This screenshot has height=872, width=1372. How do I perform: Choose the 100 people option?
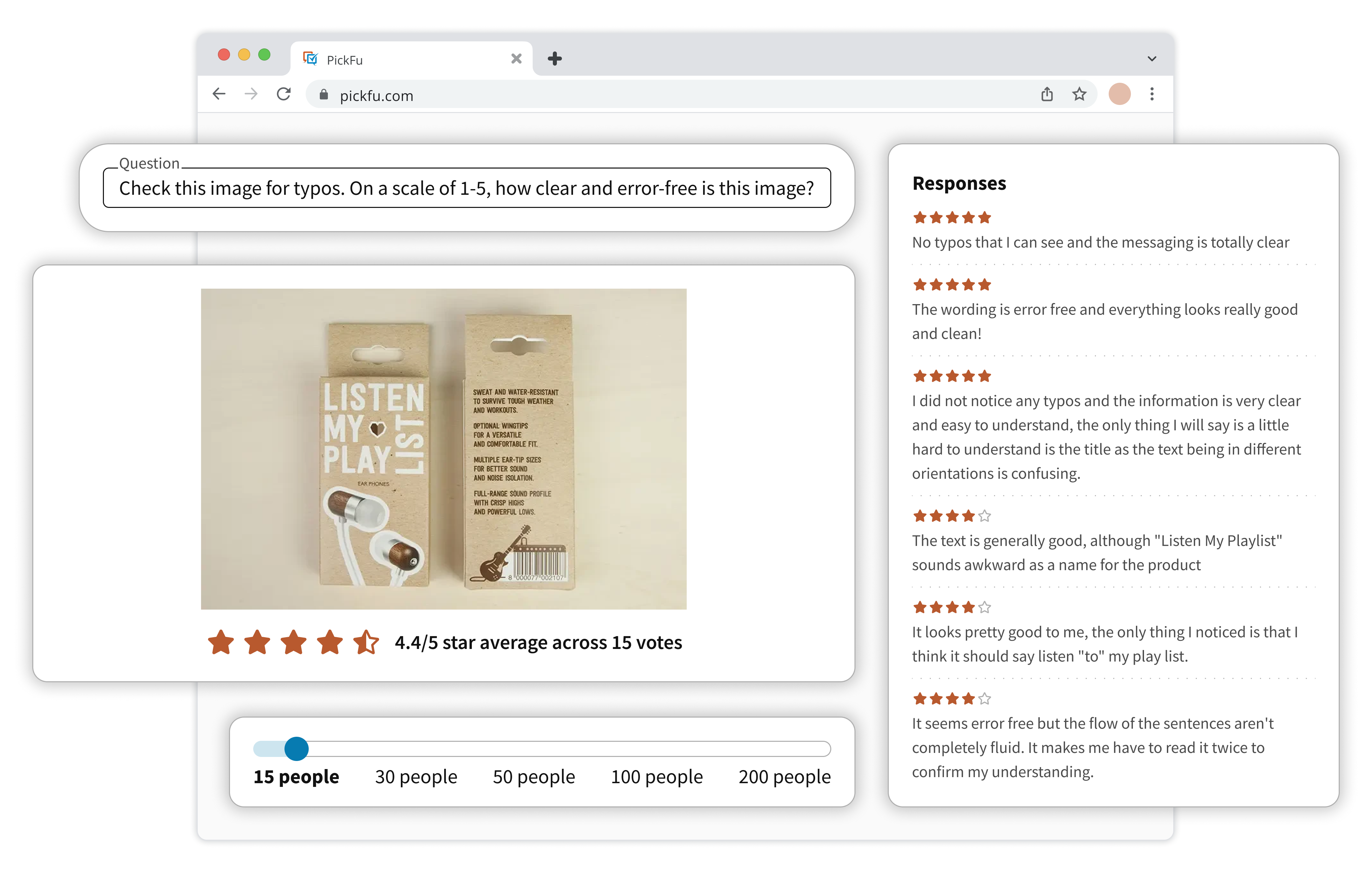pyautogui.click(x=656, y=777)
